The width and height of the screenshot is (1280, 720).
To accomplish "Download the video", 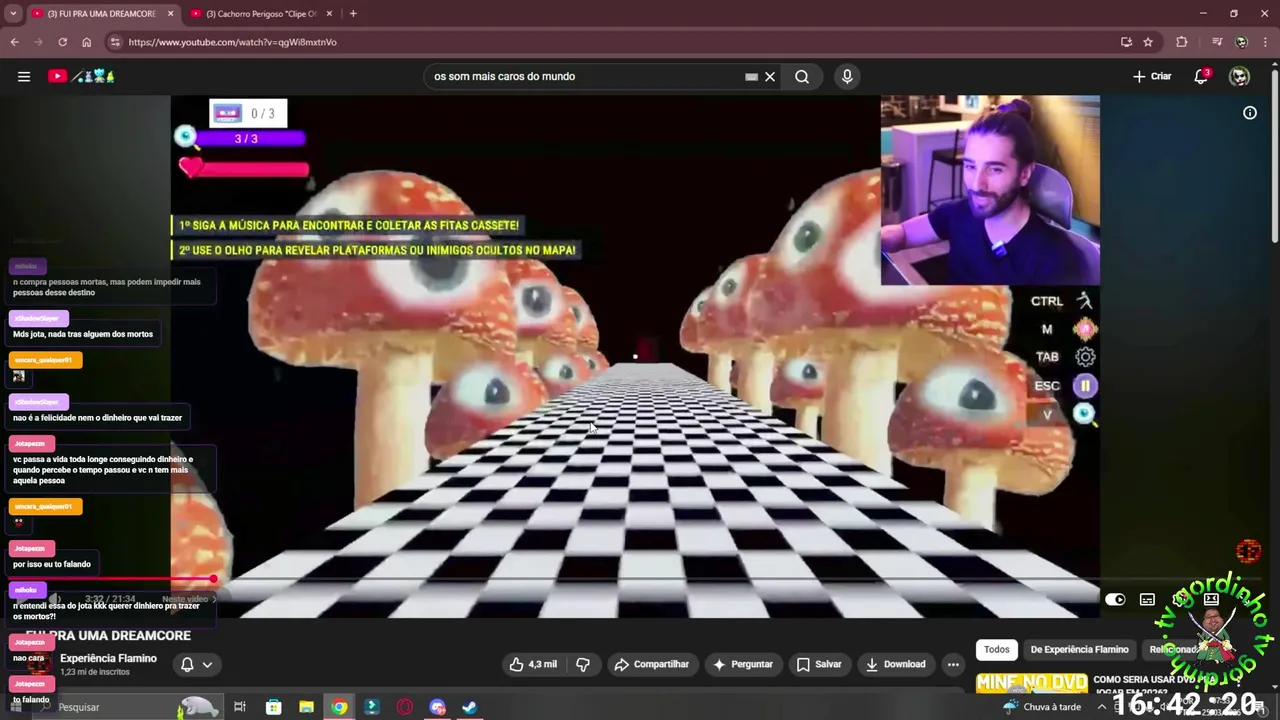I will coord(896,664).
